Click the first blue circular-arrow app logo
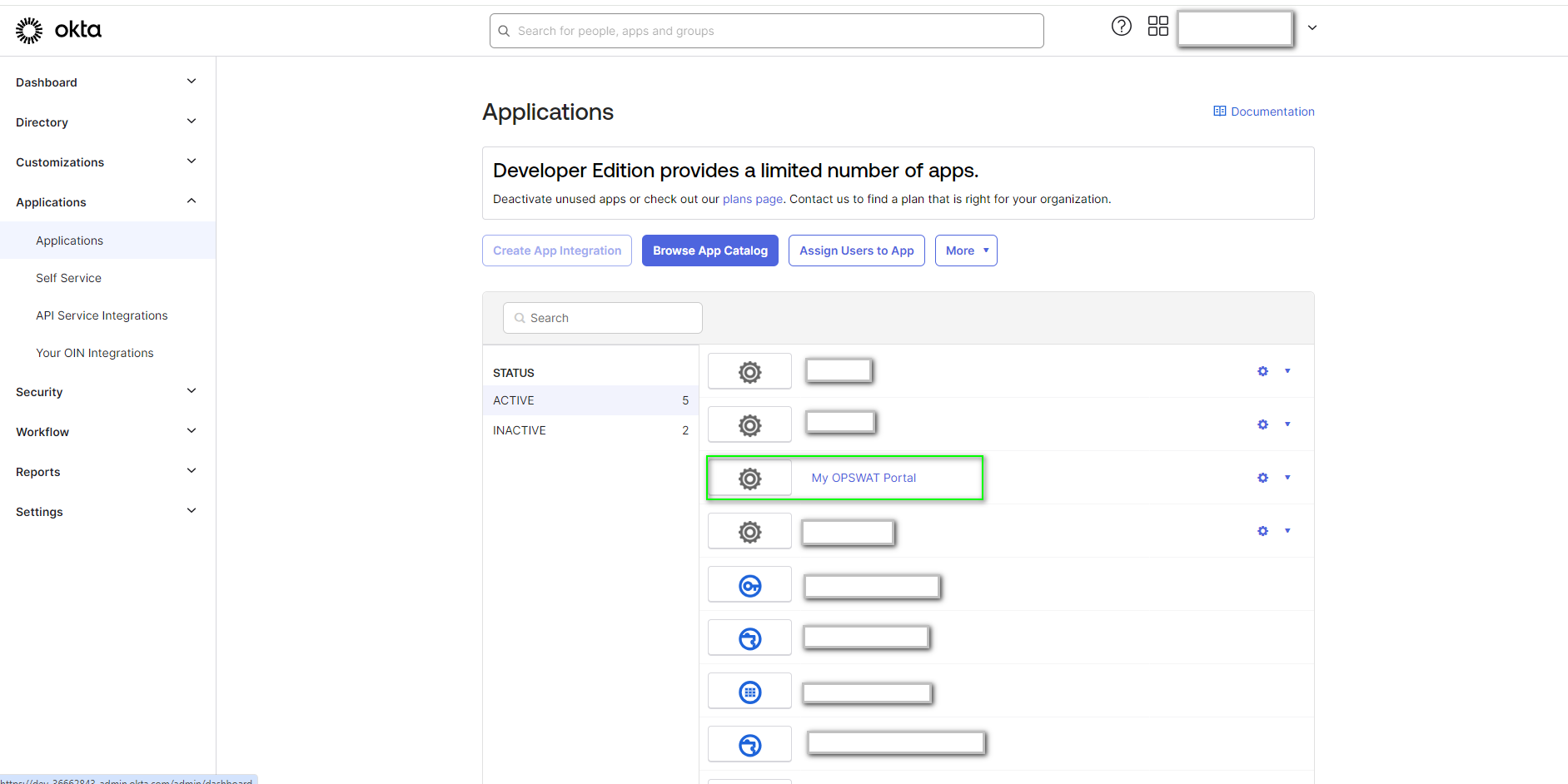 (x=750, y=638)
